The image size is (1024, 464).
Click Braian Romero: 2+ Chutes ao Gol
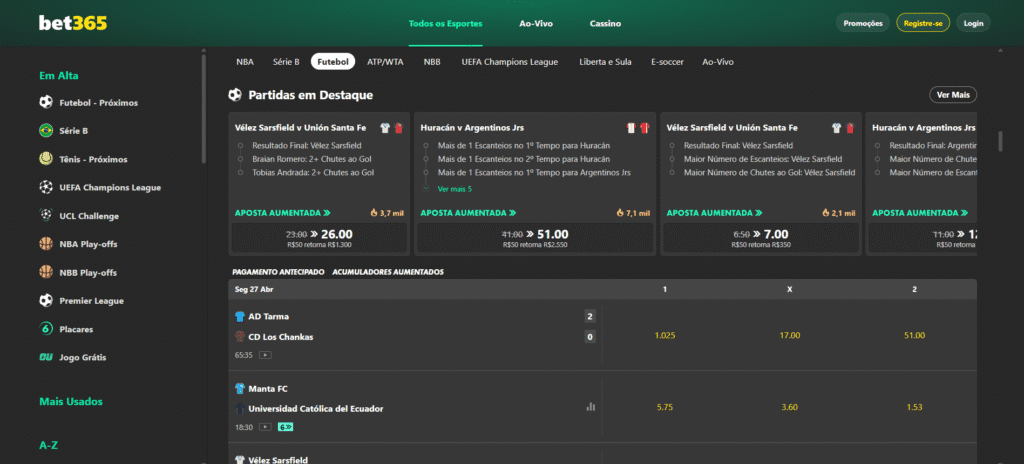click(312, 159)
